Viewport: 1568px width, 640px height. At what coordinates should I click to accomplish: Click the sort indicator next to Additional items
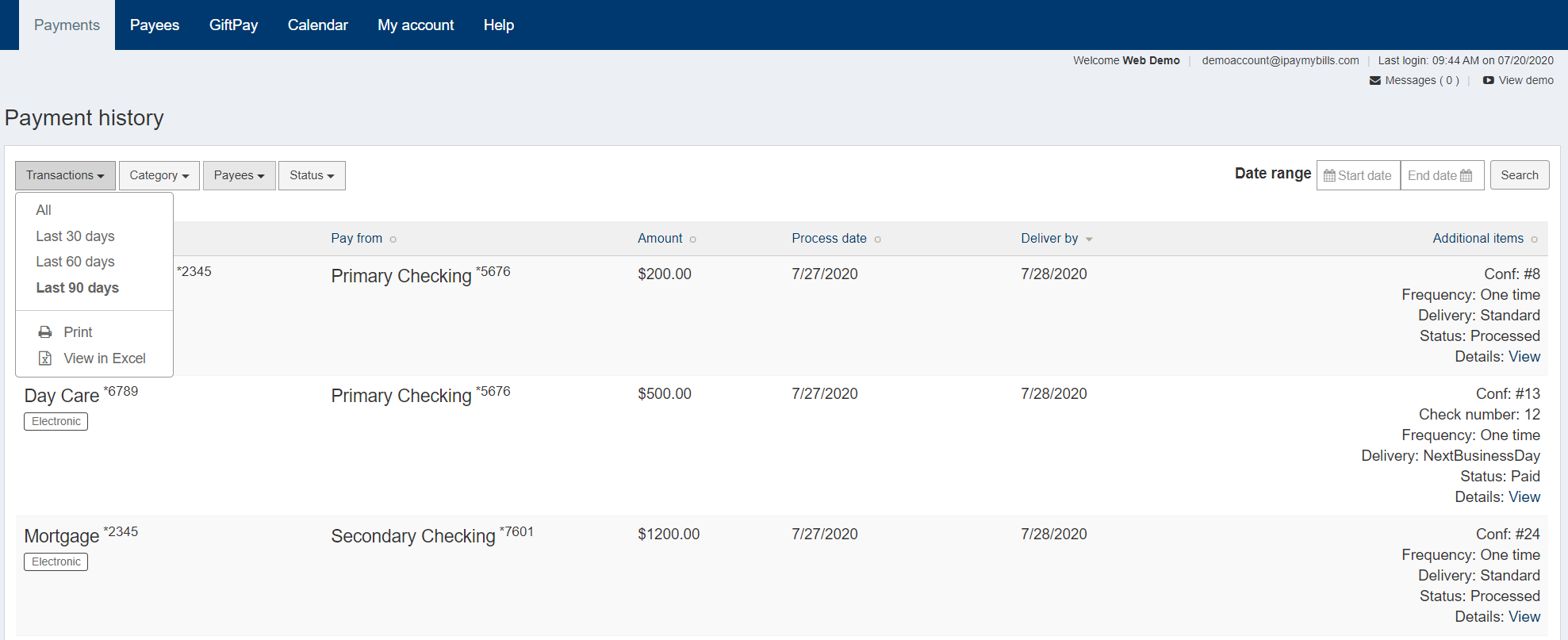point(1535,240)
